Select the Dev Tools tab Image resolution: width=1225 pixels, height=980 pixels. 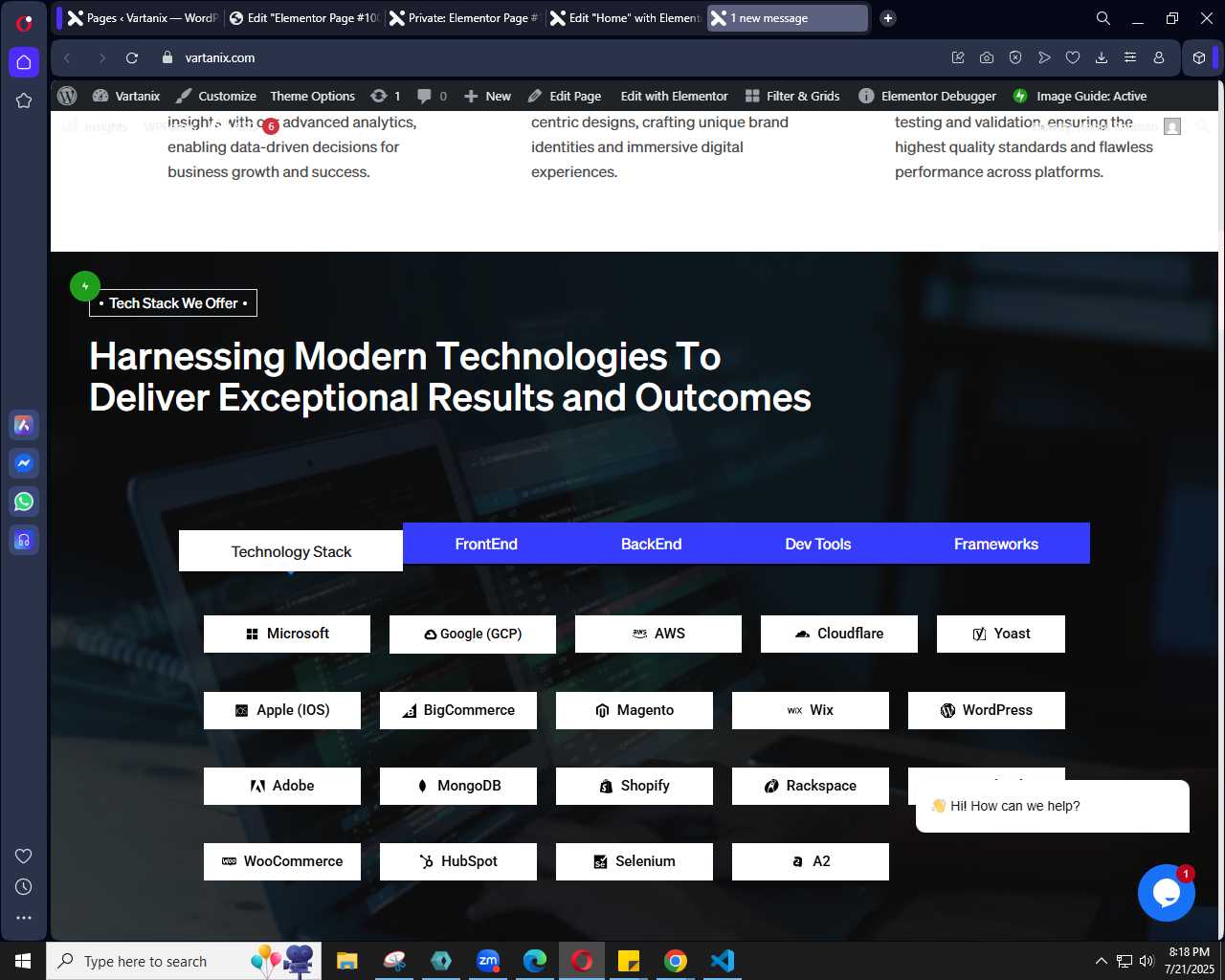(818, 544)
